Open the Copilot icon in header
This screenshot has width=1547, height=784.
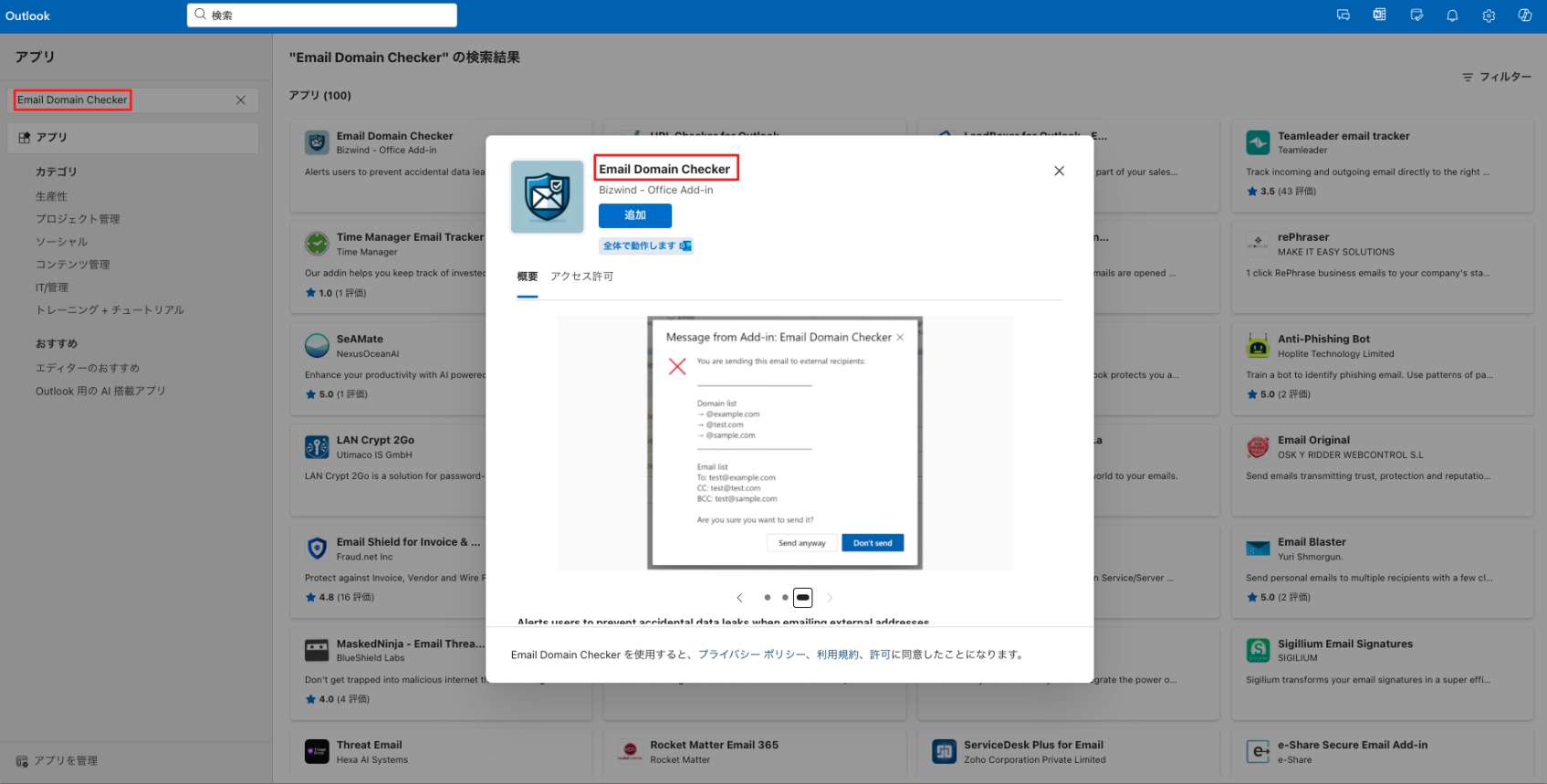coord(1524,16)
